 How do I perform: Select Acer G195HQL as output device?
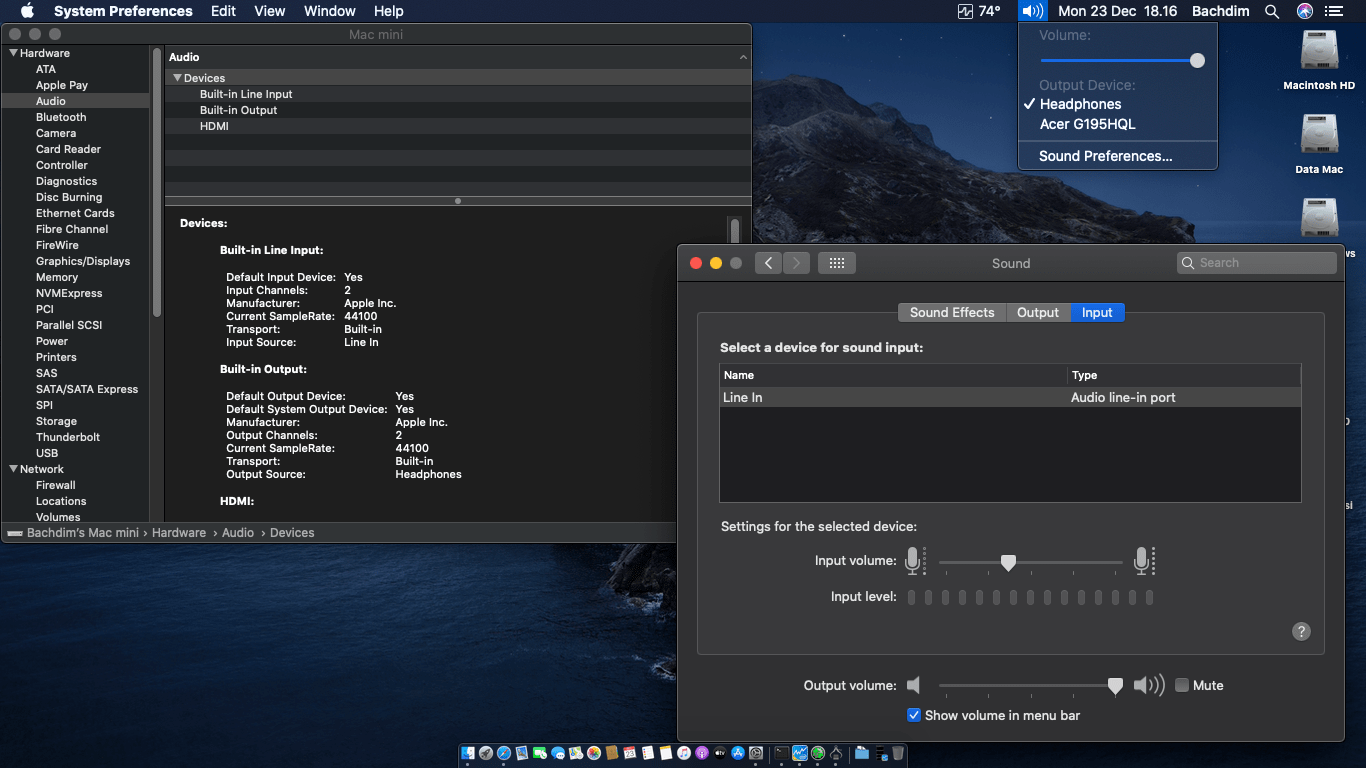tap(1087, 124)
